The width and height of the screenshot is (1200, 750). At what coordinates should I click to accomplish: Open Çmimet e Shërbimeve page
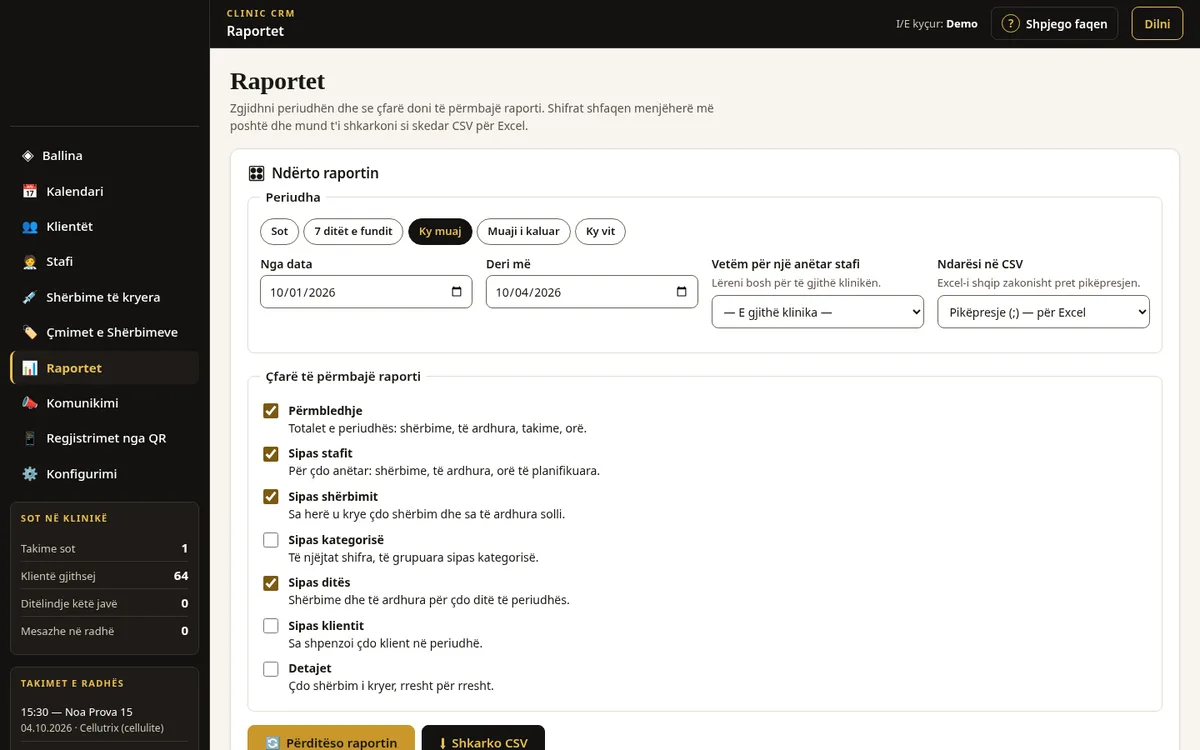pos(104,332)
